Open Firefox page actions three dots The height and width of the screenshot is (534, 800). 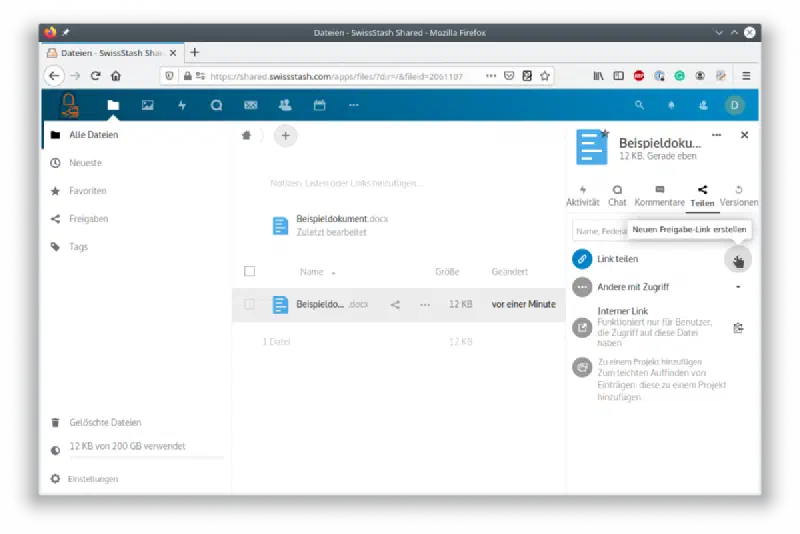click(491, 76)
